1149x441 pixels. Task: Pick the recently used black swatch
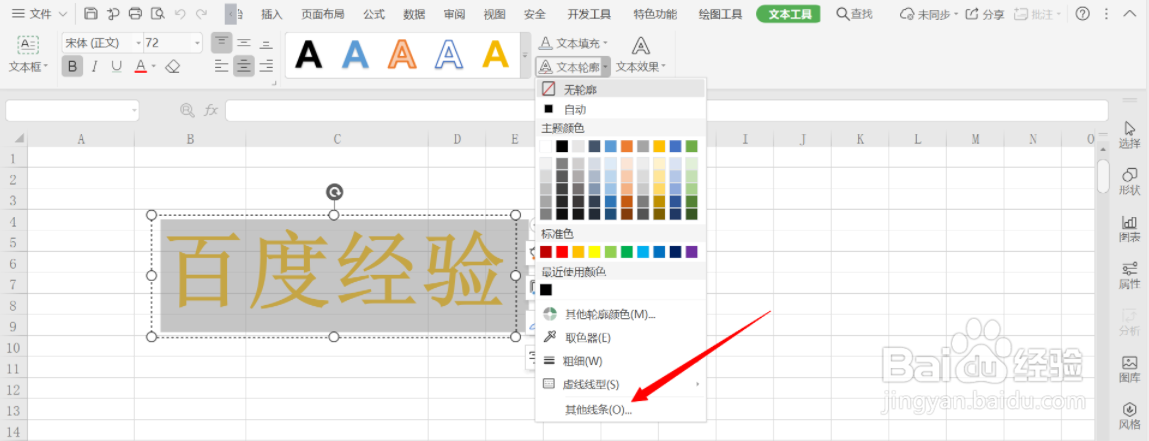[546, 289]
